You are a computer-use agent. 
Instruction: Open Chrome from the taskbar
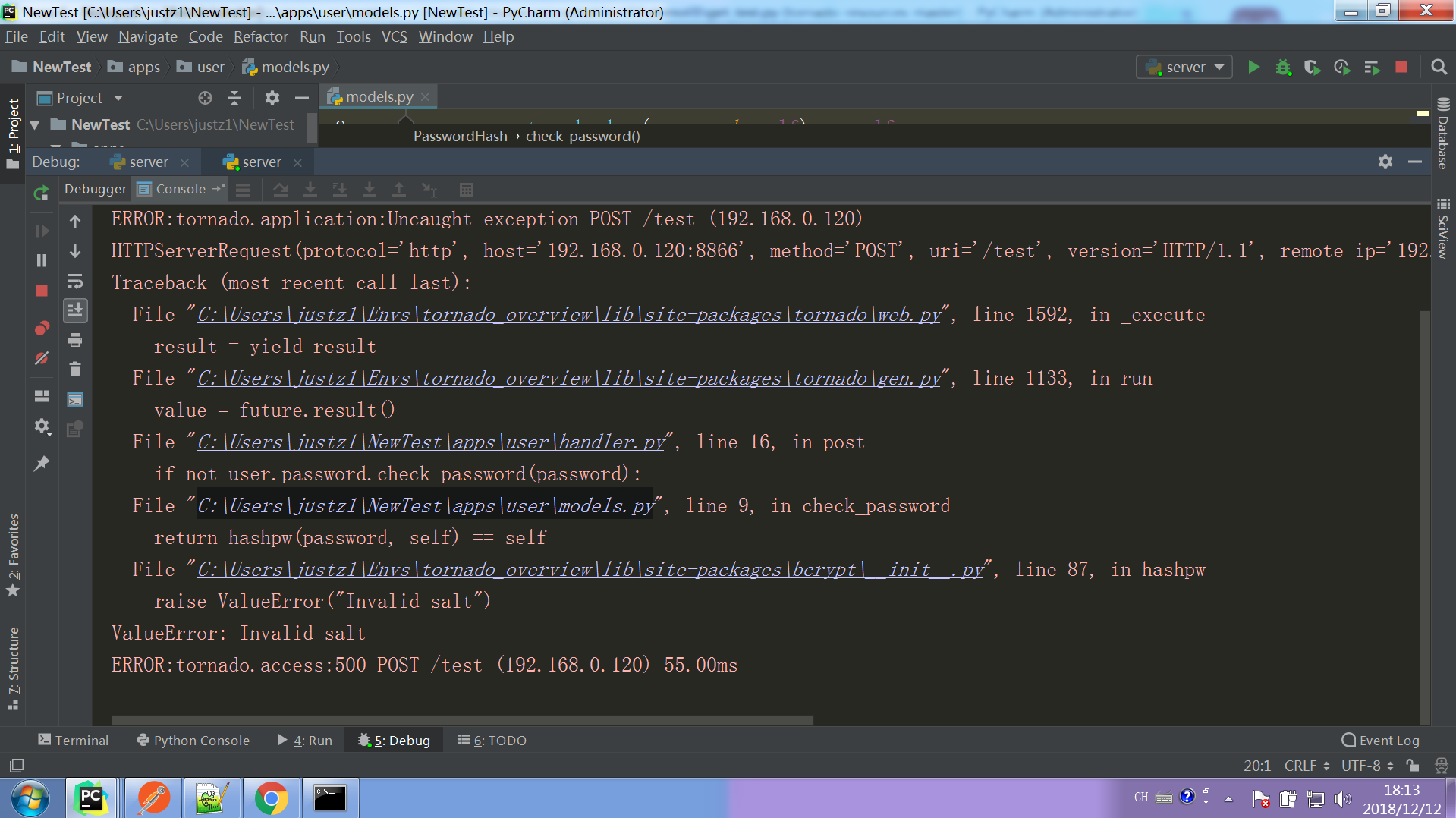pyautogui.click(x=271, y=798)
